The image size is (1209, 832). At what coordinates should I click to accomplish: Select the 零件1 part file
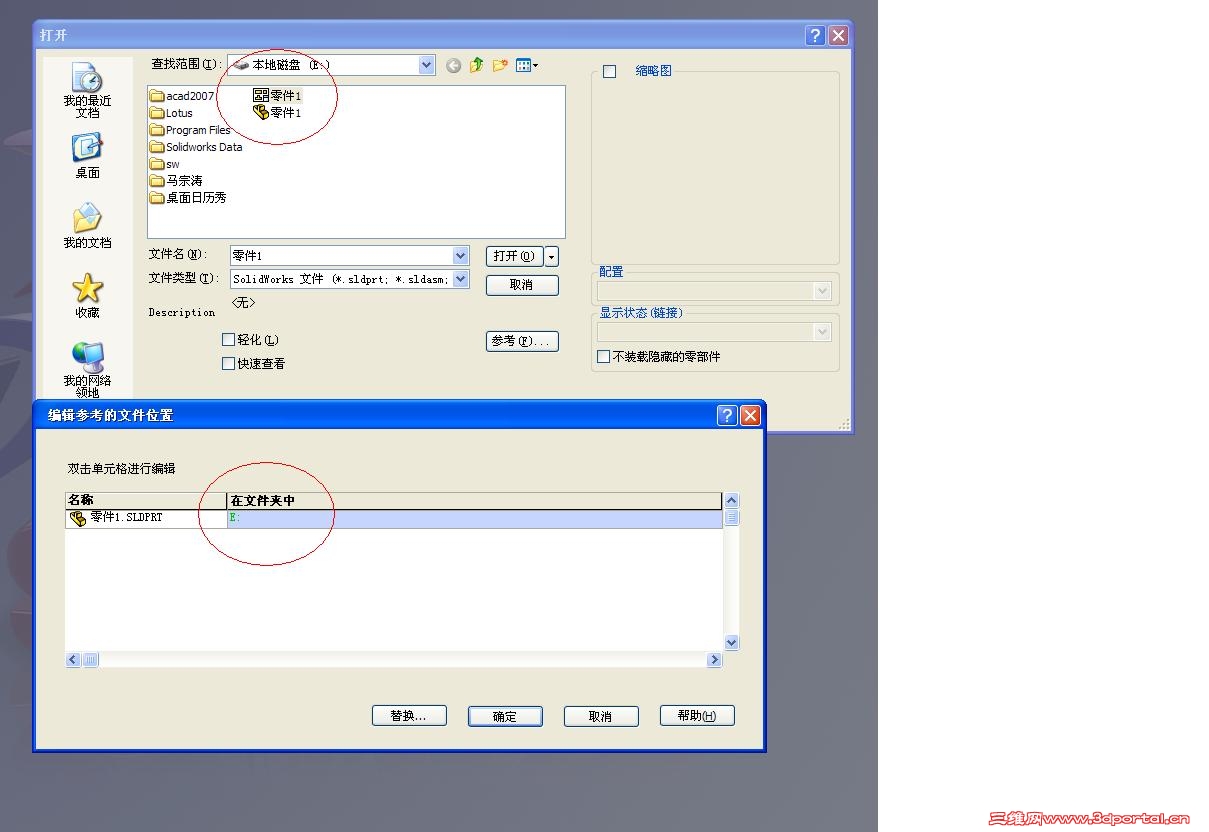coord(277,113)
